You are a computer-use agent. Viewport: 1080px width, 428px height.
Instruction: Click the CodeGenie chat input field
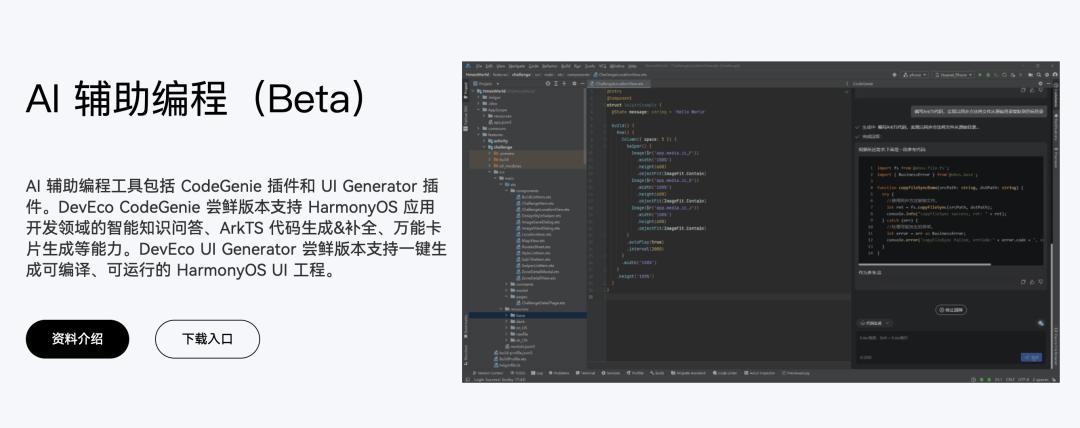(951, 347)
